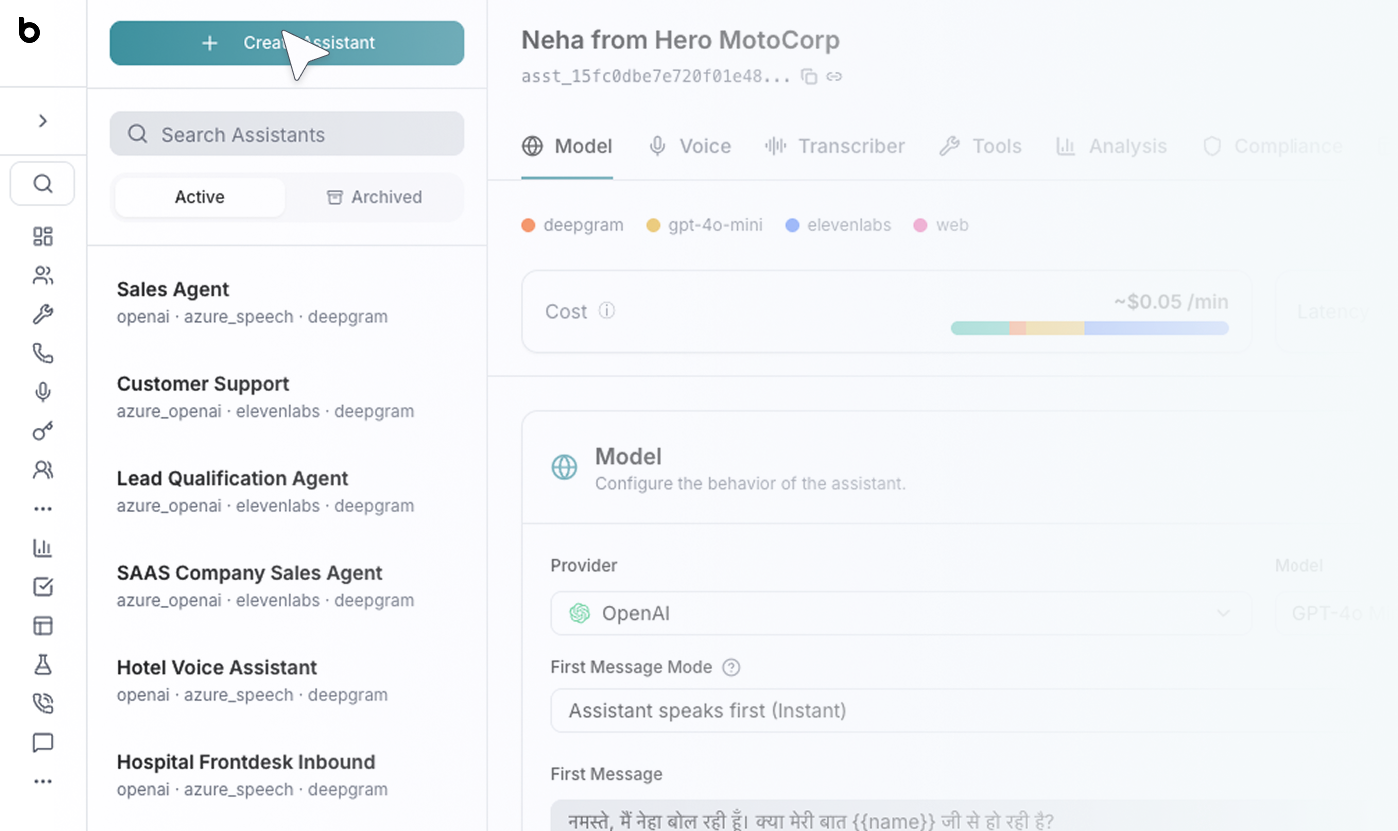1398x831 pixels.
Task: Open the dashboard grid icon in the sidebar
Action: [x=43, y=237]
